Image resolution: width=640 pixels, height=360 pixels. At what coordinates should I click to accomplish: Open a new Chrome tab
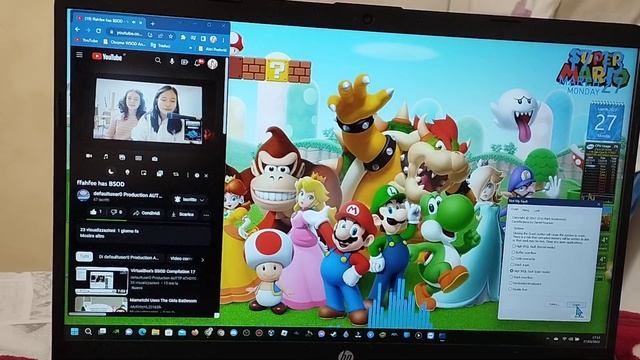152,24
